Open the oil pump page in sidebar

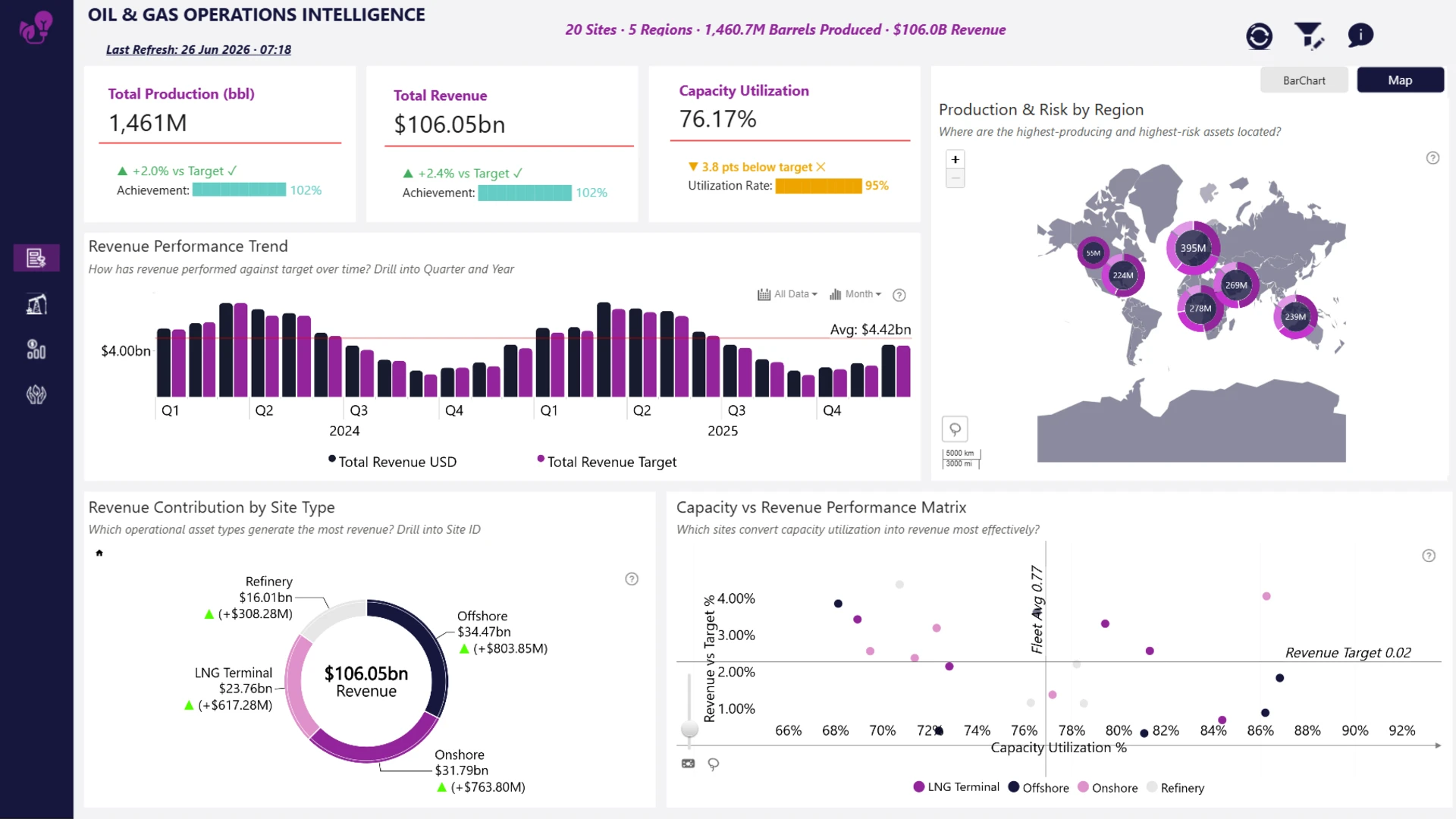(x=36, y=304)
